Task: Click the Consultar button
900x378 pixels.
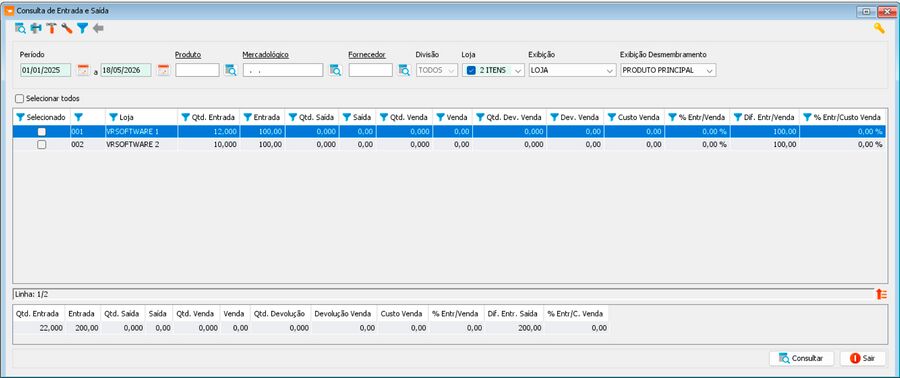Action: click(801, 358)
